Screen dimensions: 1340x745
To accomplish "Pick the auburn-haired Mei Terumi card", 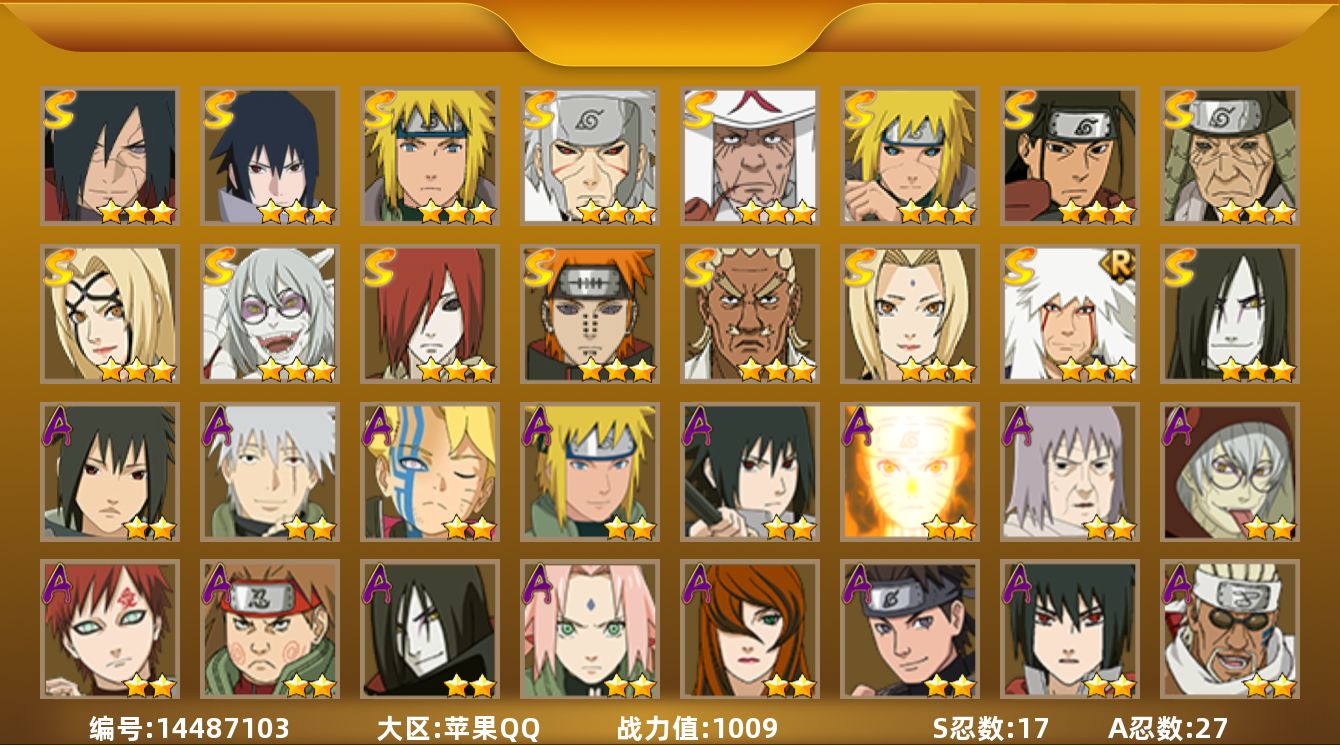I will (750, 630).
